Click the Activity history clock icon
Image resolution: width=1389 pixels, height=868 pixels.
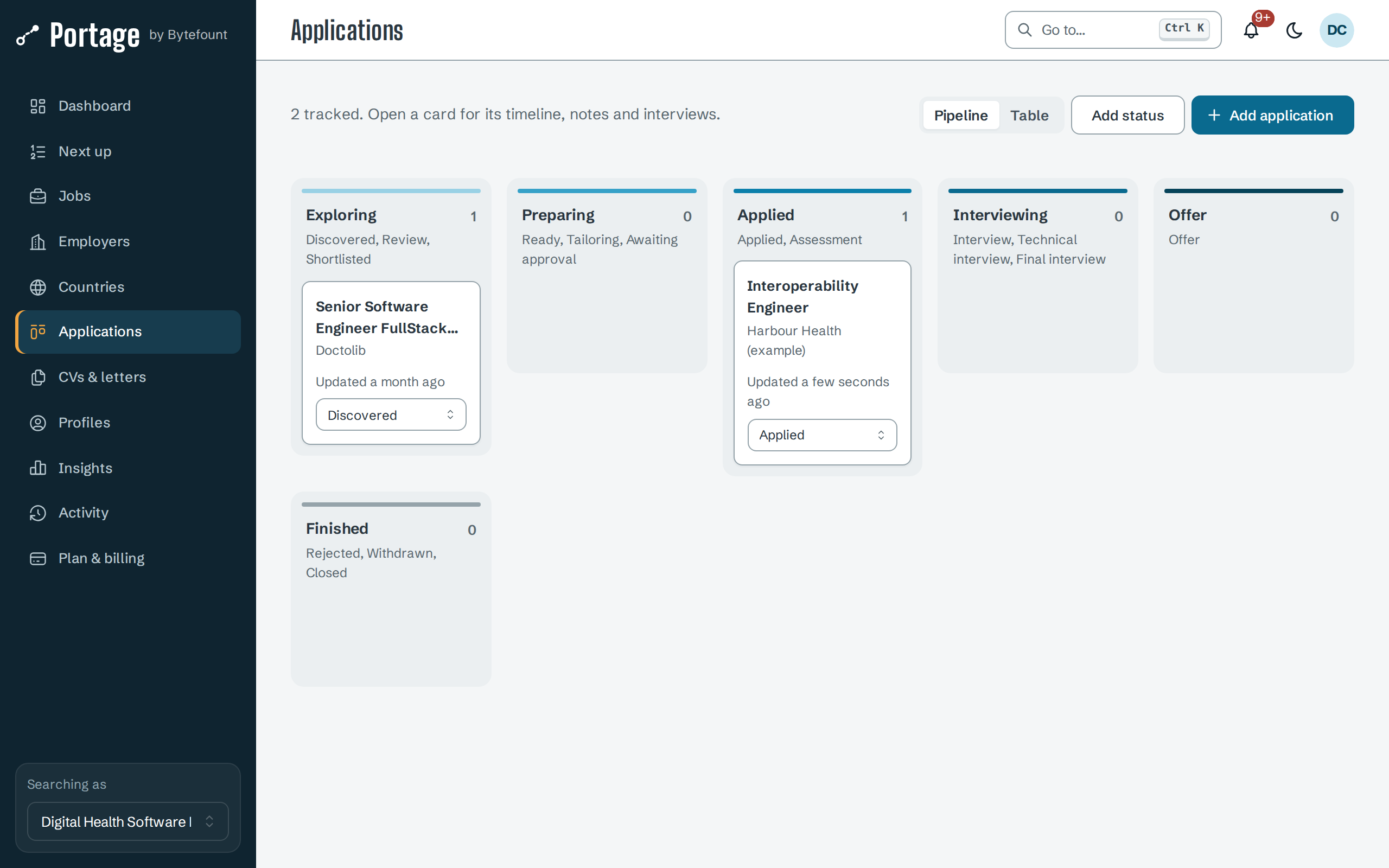coord(38,513)
